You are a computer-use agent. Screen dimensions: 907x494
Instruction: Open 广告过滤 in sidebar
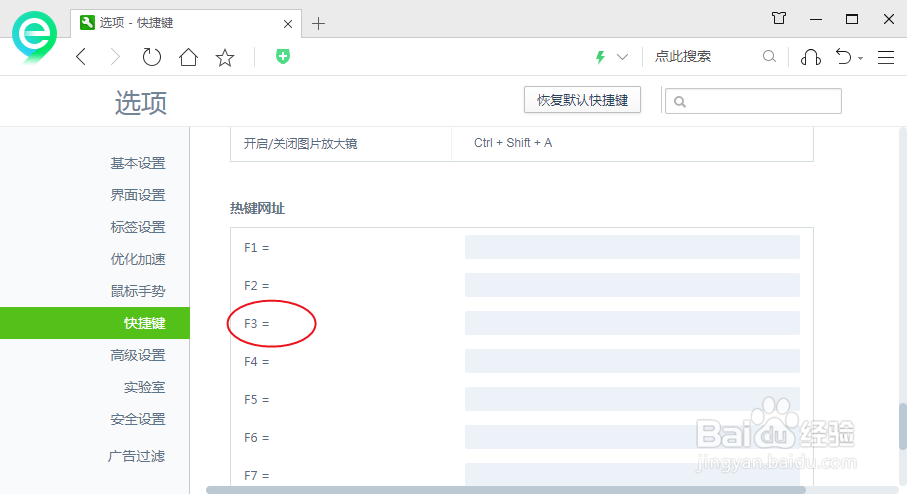coord(137,456)
